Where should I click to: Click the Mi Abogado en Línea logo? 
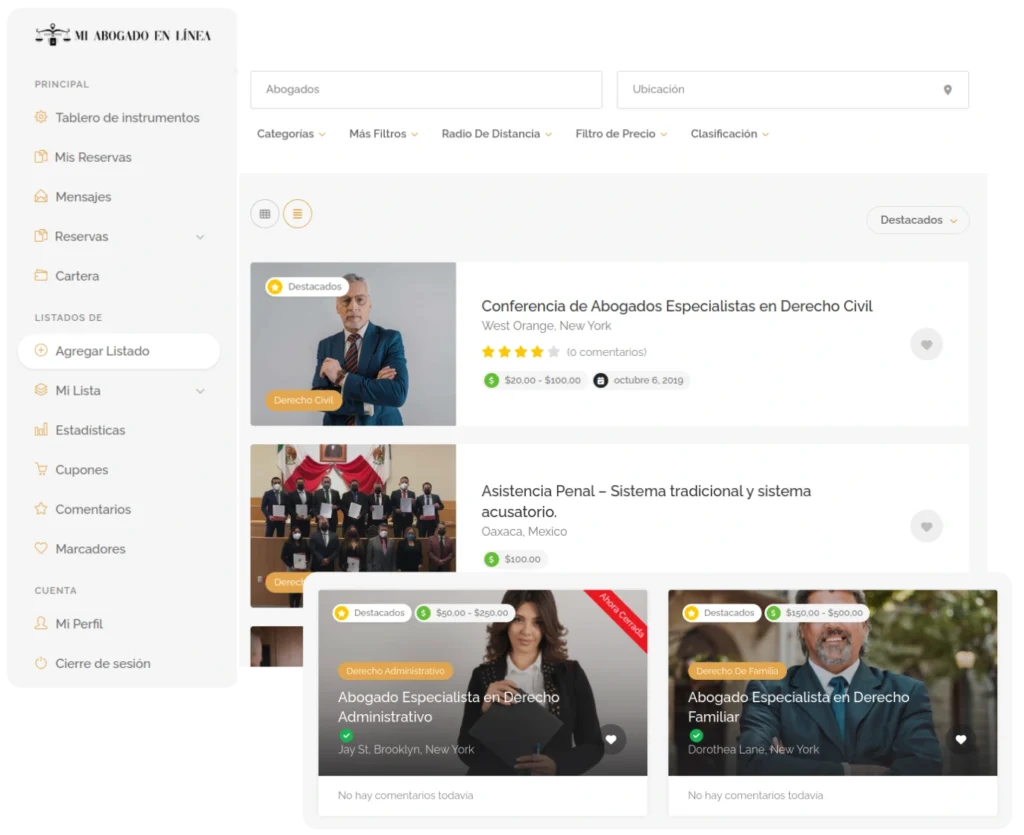[x=123, y=35]
